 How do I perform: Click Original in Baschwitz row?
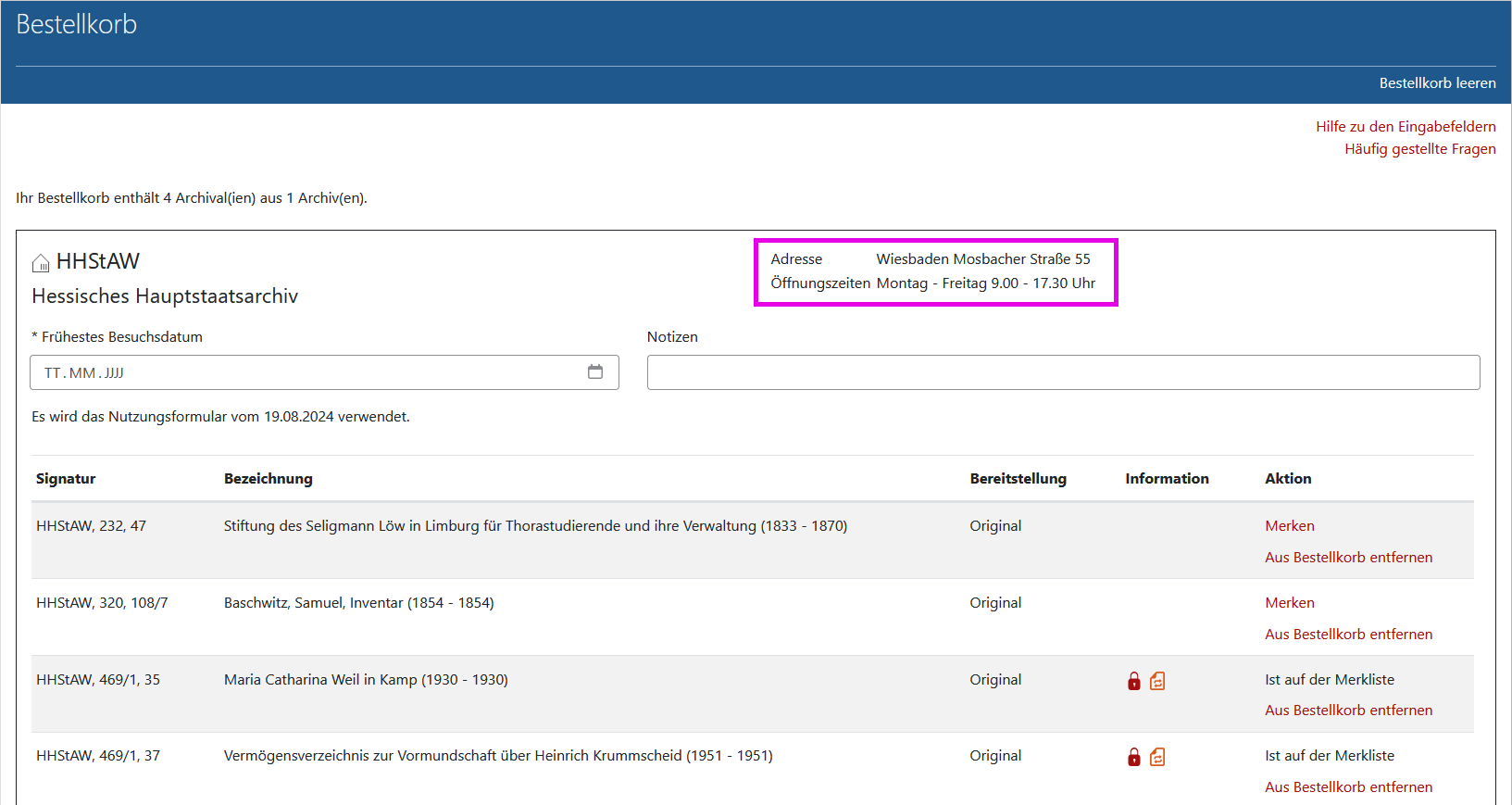[x=995, y=603]
